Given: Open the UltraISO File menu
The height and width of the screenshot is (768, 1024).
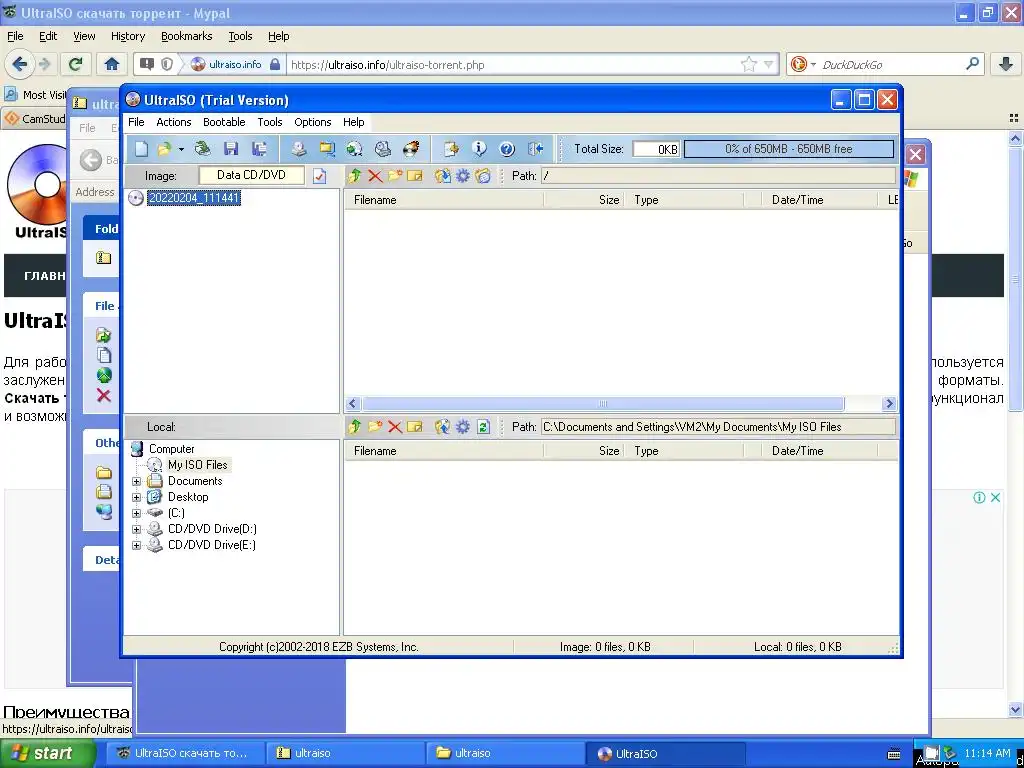Looking at the screenshot, I should tap(136, 122).
